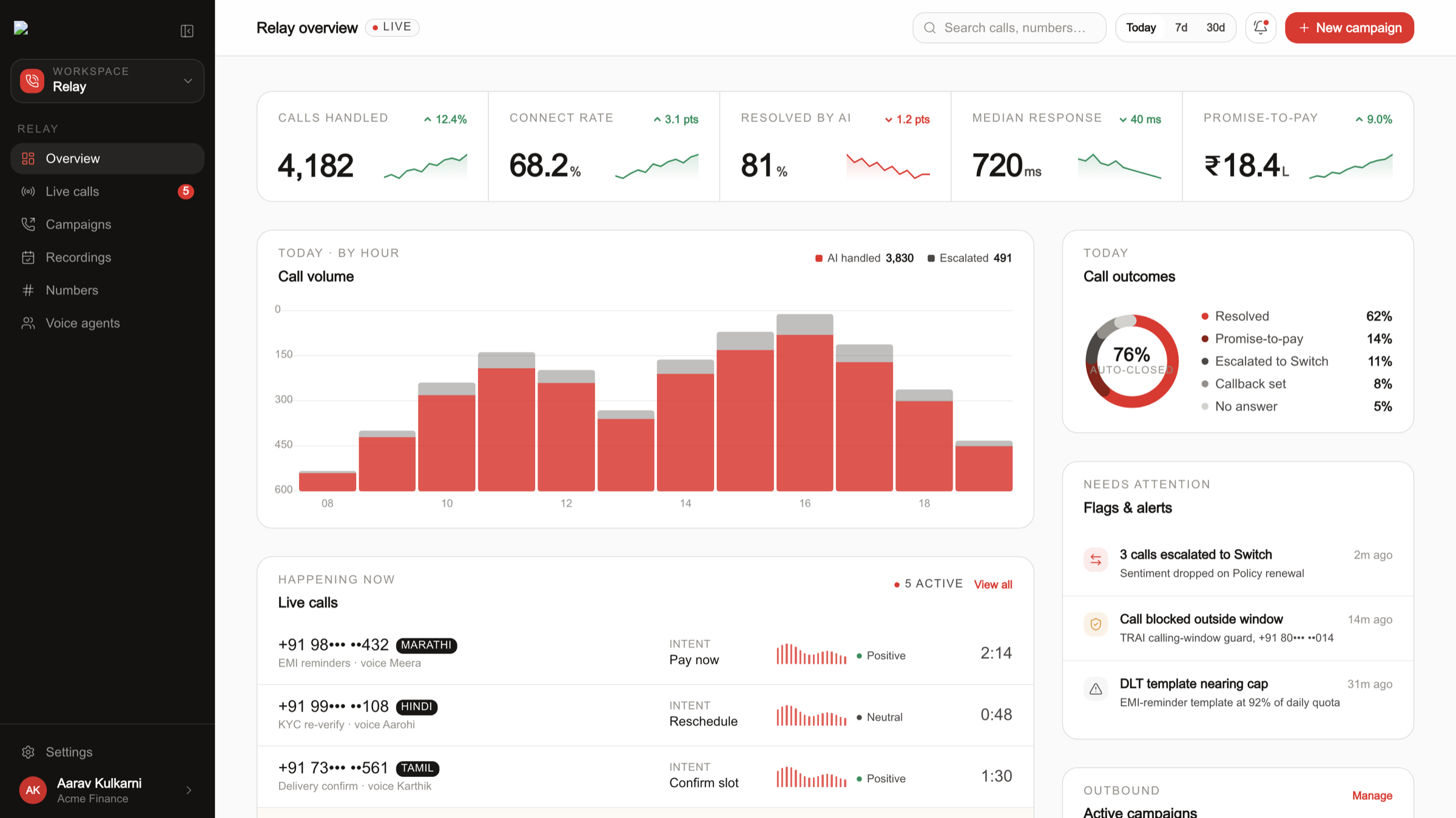Click the waveform on Confirm slot call
This screenshot has height=818, width=1456.
point(811,777)
